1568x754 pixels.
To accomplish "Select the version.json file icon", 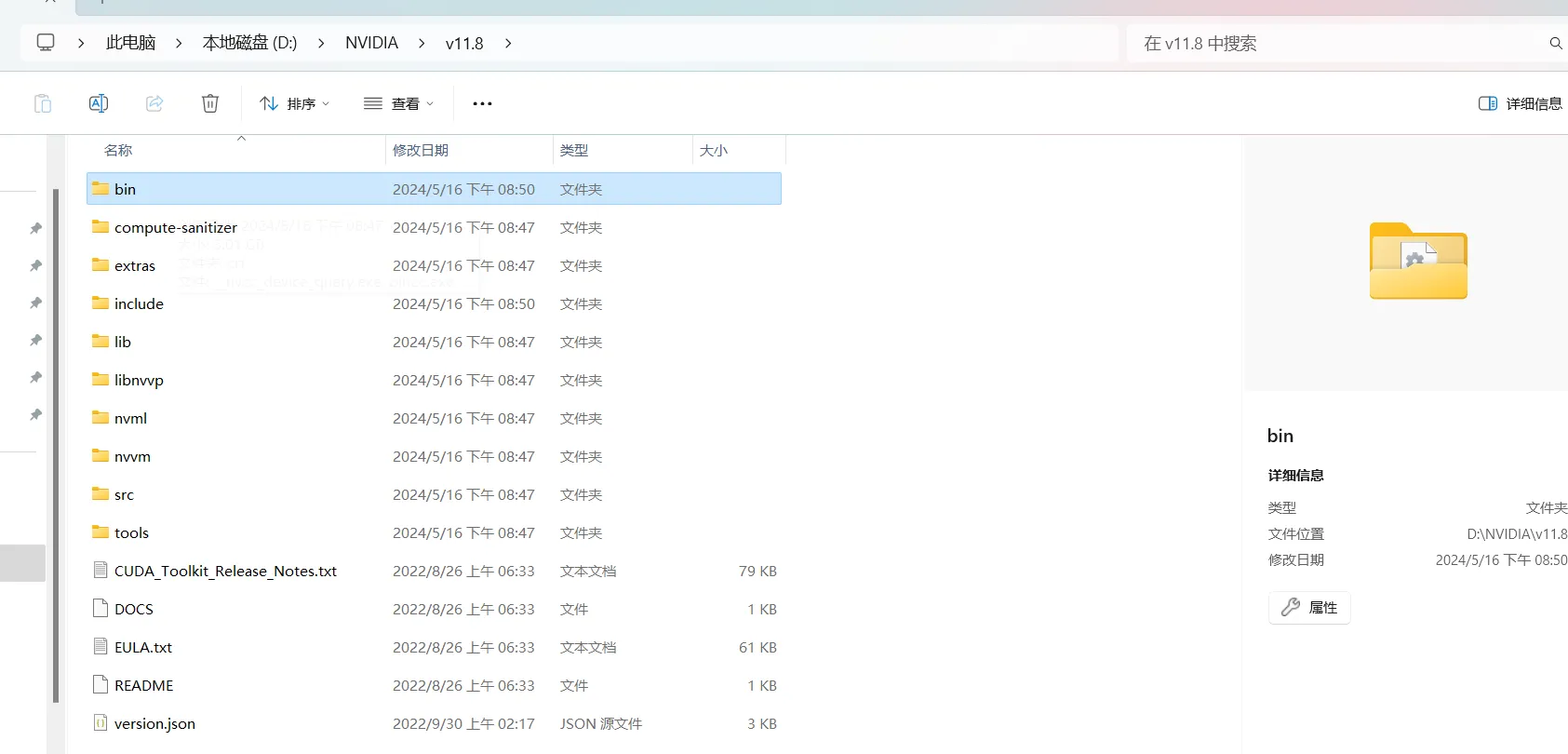I will point(101,722).
